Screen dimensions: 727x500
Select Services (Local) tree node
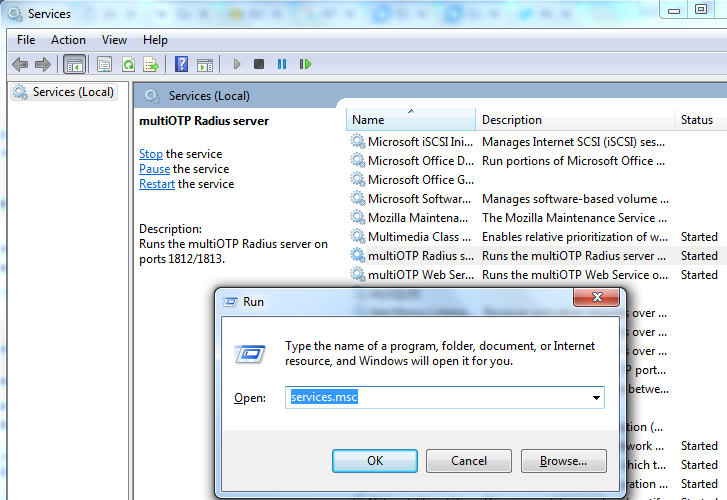(x=64, y=92)
